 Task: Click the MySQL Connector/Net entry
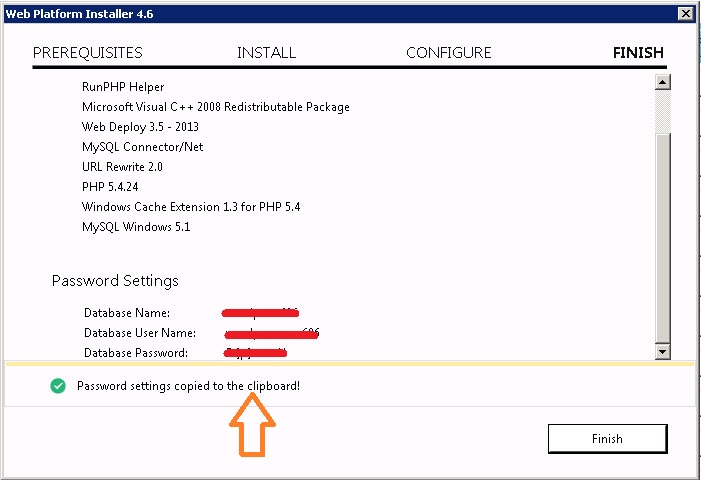142,147
